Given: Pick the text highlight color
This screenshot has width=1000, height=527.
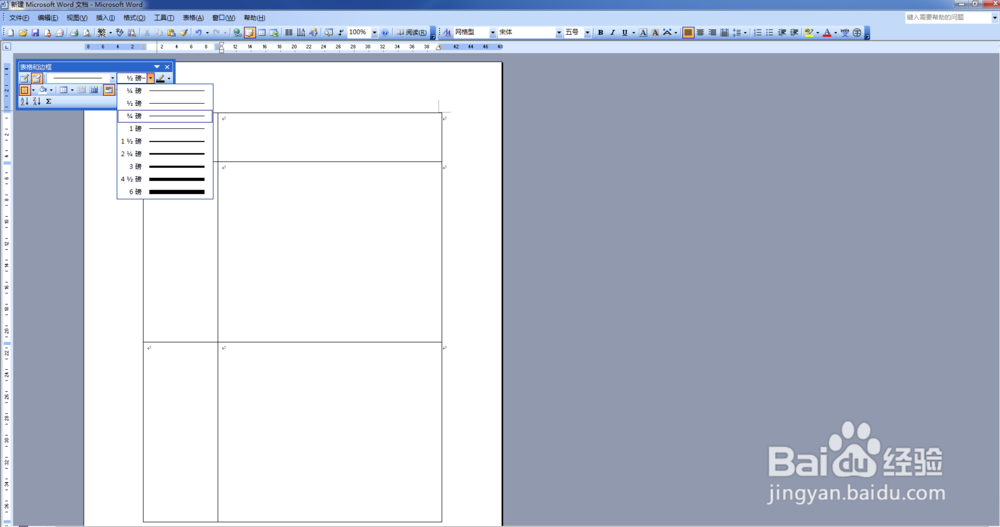Looking at the screenshot, I should coord(809,32).
